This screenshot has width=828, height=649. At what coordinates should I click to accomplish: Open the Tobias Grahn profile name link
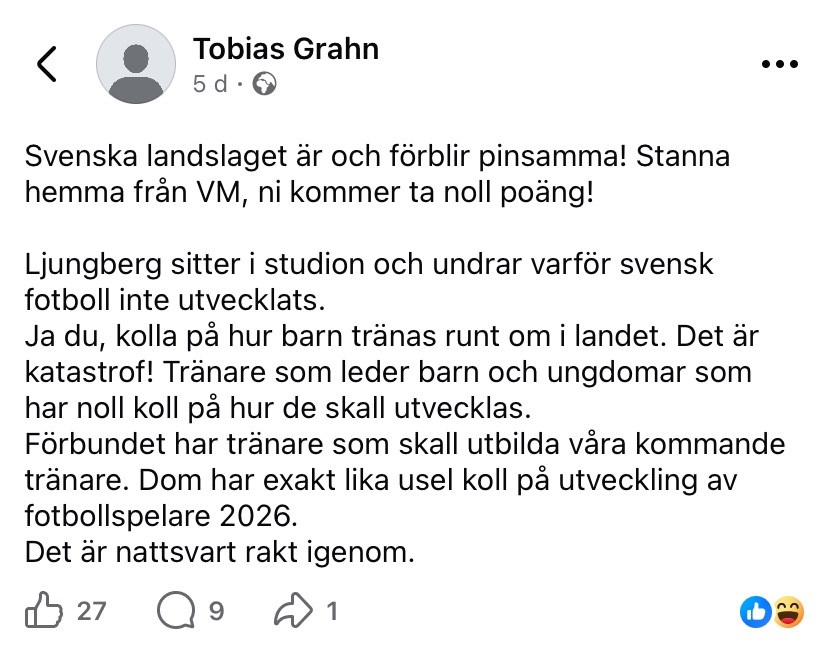coord(286,49)
